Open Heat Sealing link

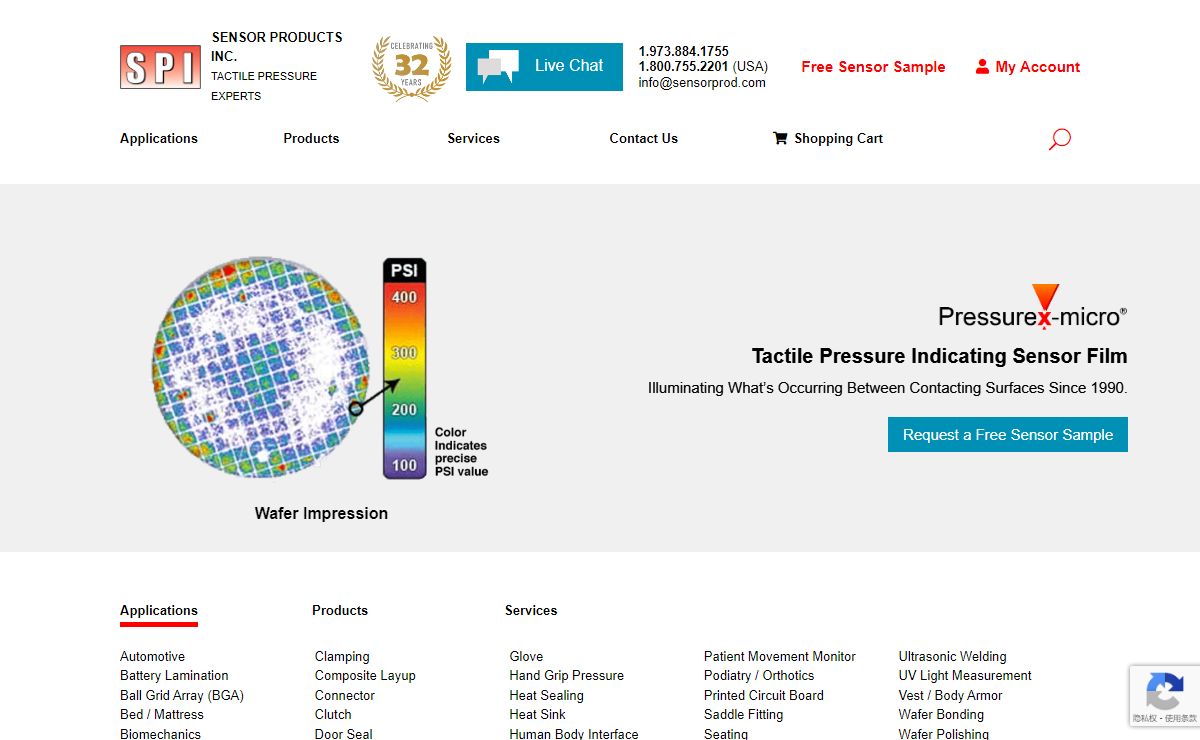tap(546, 695)
